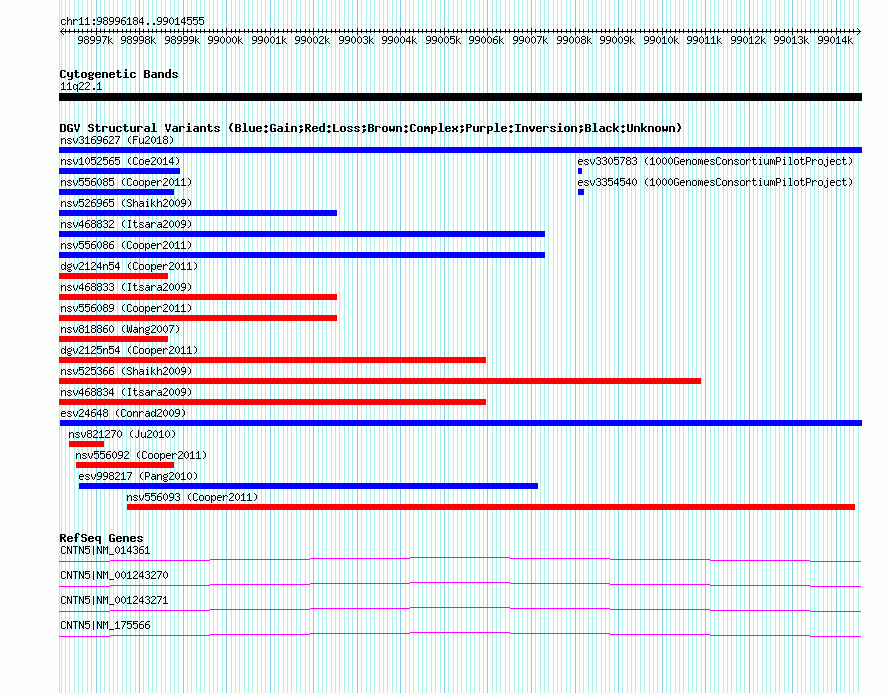Viewport: 890px width, 693px height.
Task: Select the nsv525366 long red loss bar
Action: 380,381
